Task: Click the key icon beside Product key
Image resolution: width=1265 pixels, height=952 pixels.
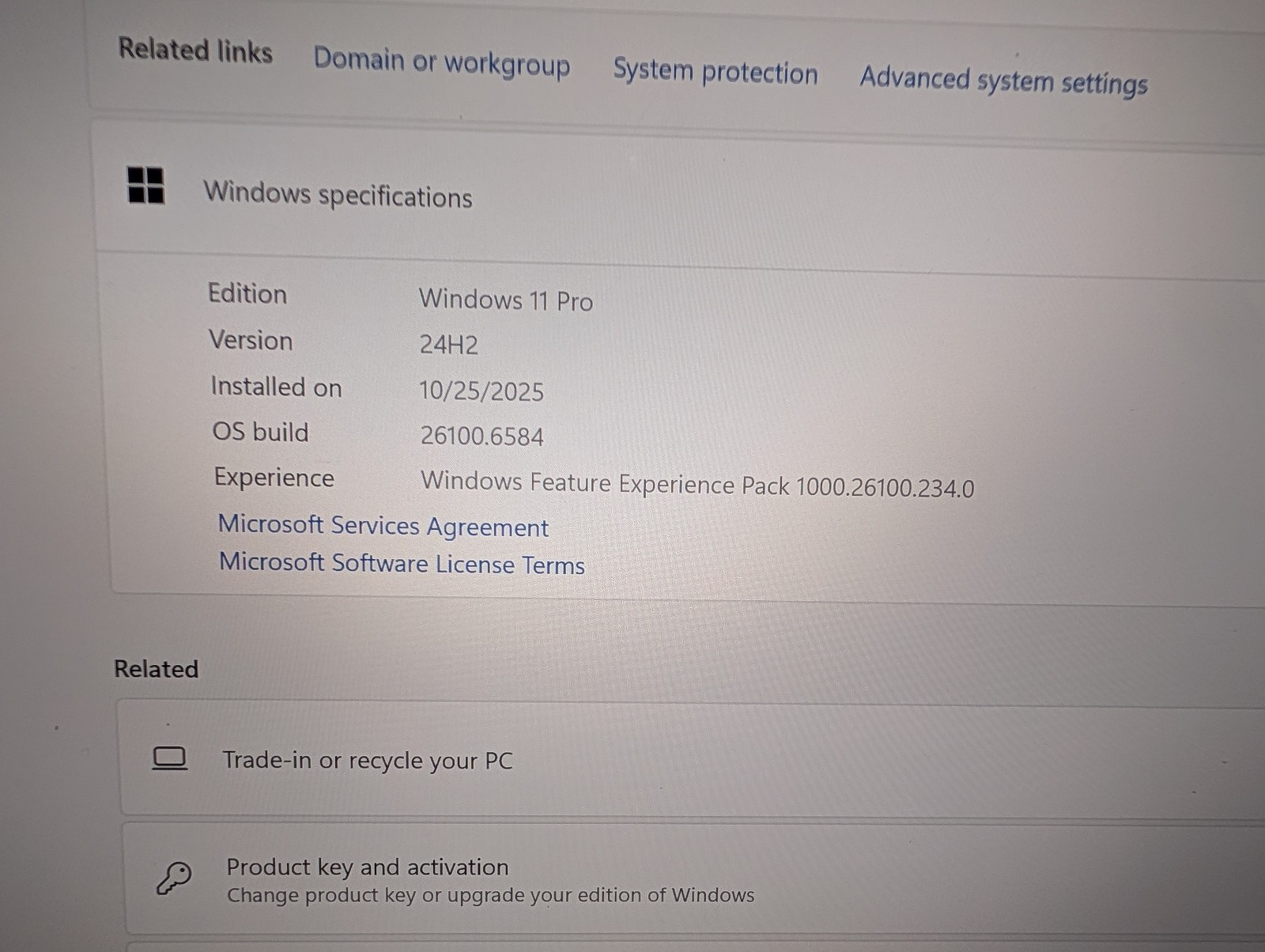Action: 174,878
